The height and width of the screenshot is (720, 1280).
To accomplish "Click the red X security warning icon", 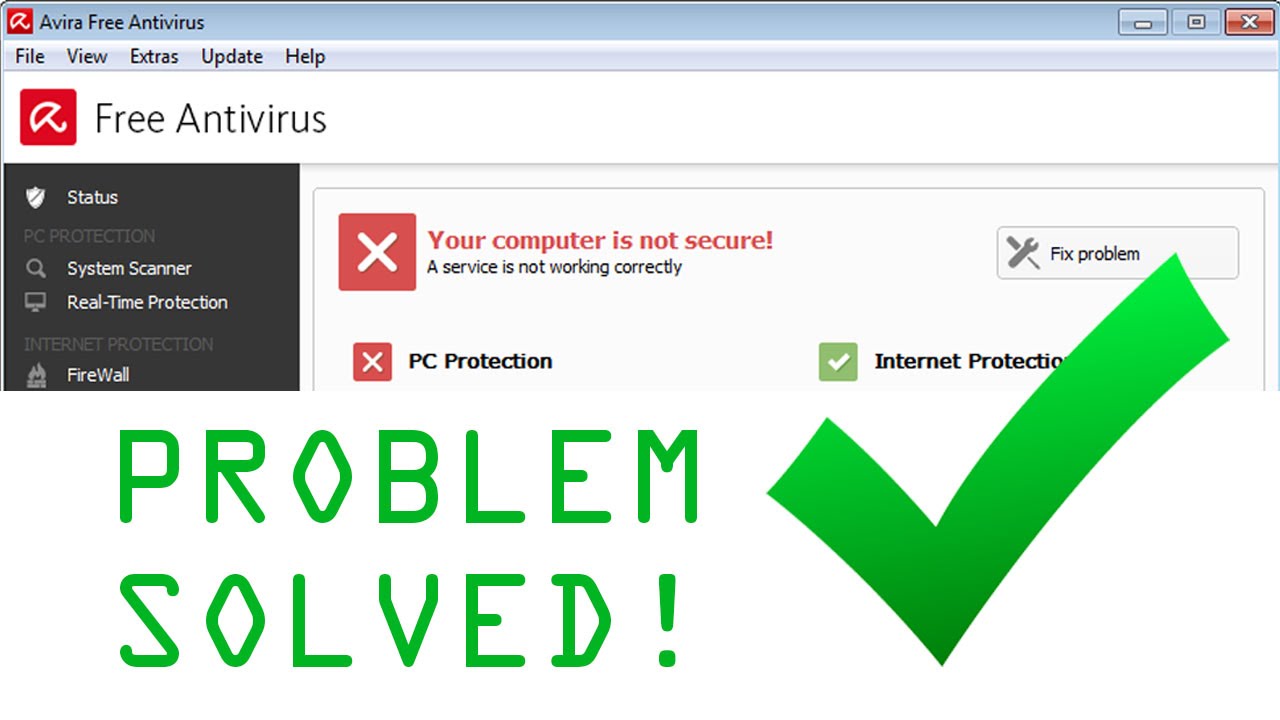I will (377, 252).
